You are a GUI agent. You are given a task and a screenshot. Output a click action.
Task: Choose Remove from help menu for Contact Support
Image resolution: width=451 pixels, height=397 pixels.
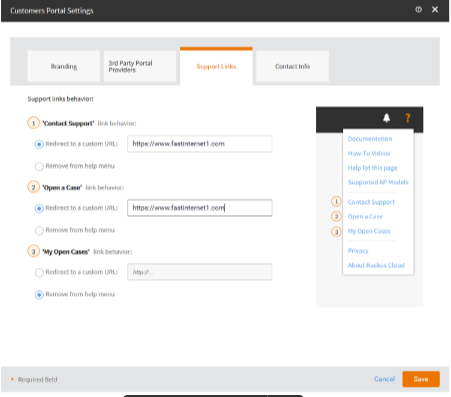pyautogui.click(x=39, y=166)
